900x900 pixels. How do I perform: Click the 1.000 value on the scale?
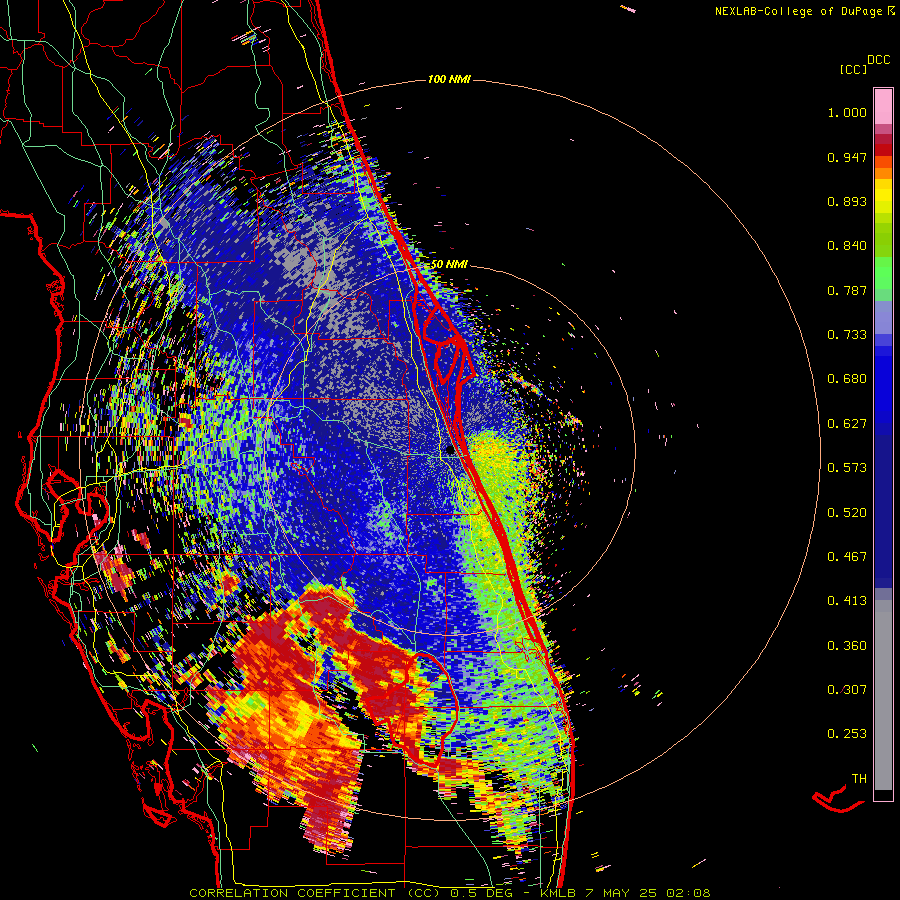[x=847, y=112]
